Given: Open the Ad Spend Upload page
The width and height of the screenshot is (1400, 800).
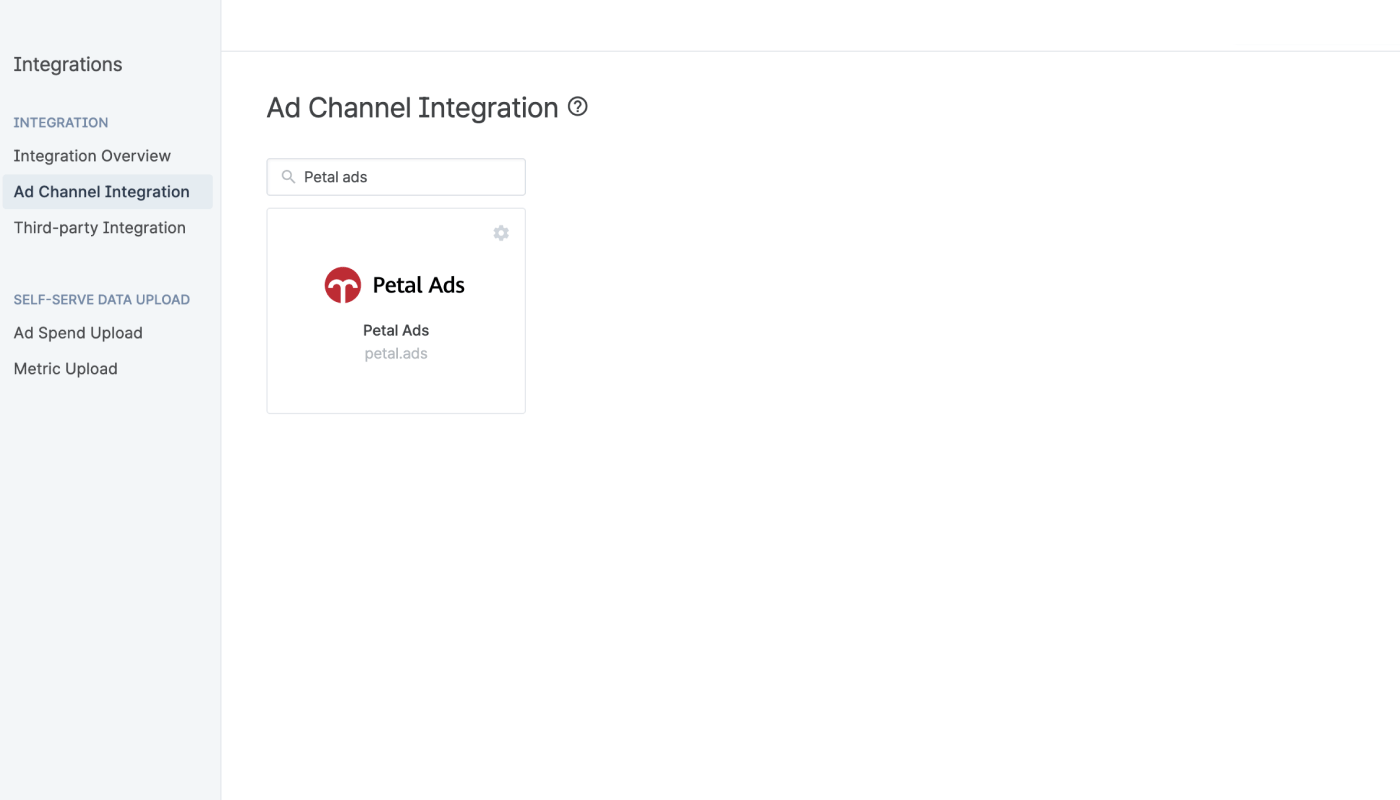Looking at the screenshot, I should coord(78,333).
